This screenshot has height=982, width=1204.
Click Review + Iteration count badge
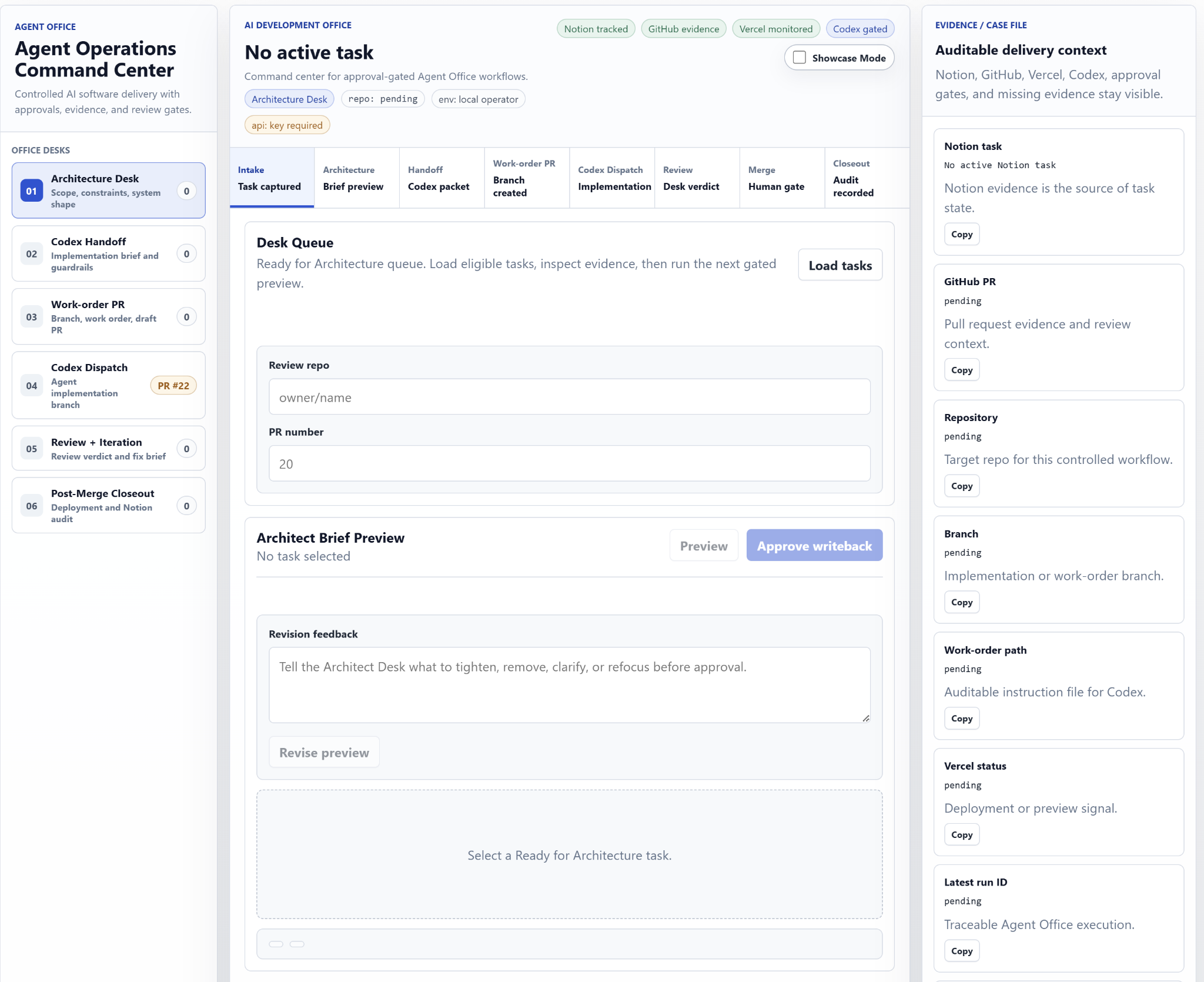[186, 448]
